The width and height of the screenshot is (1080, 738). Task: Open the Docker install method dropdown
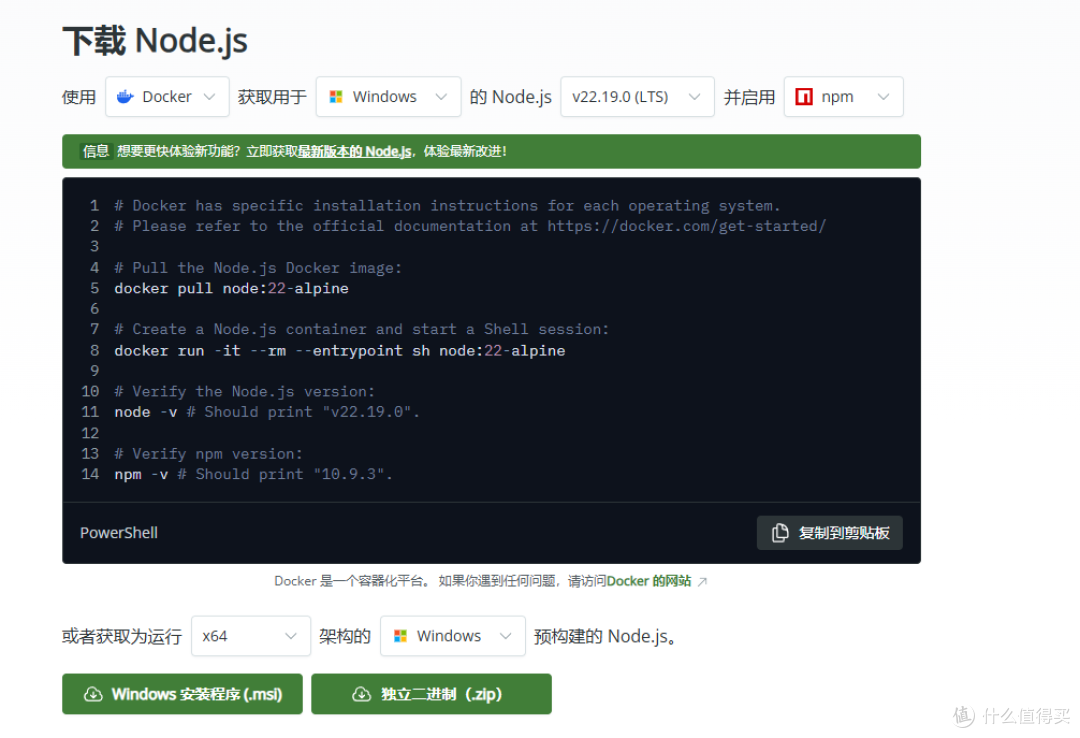[167, 96]
